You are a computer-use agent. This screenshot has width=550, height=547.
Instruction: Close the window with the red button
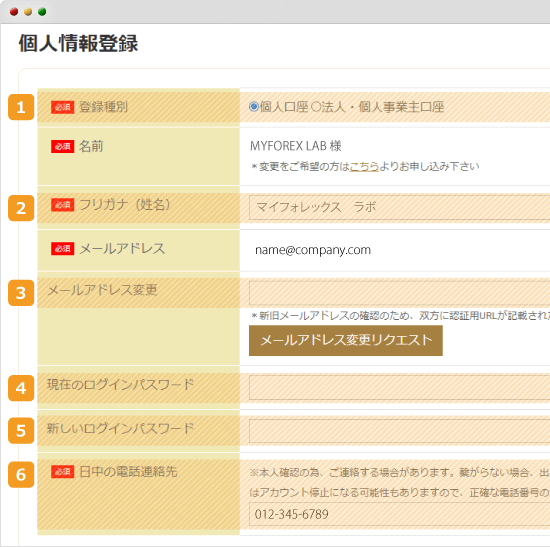14,12
